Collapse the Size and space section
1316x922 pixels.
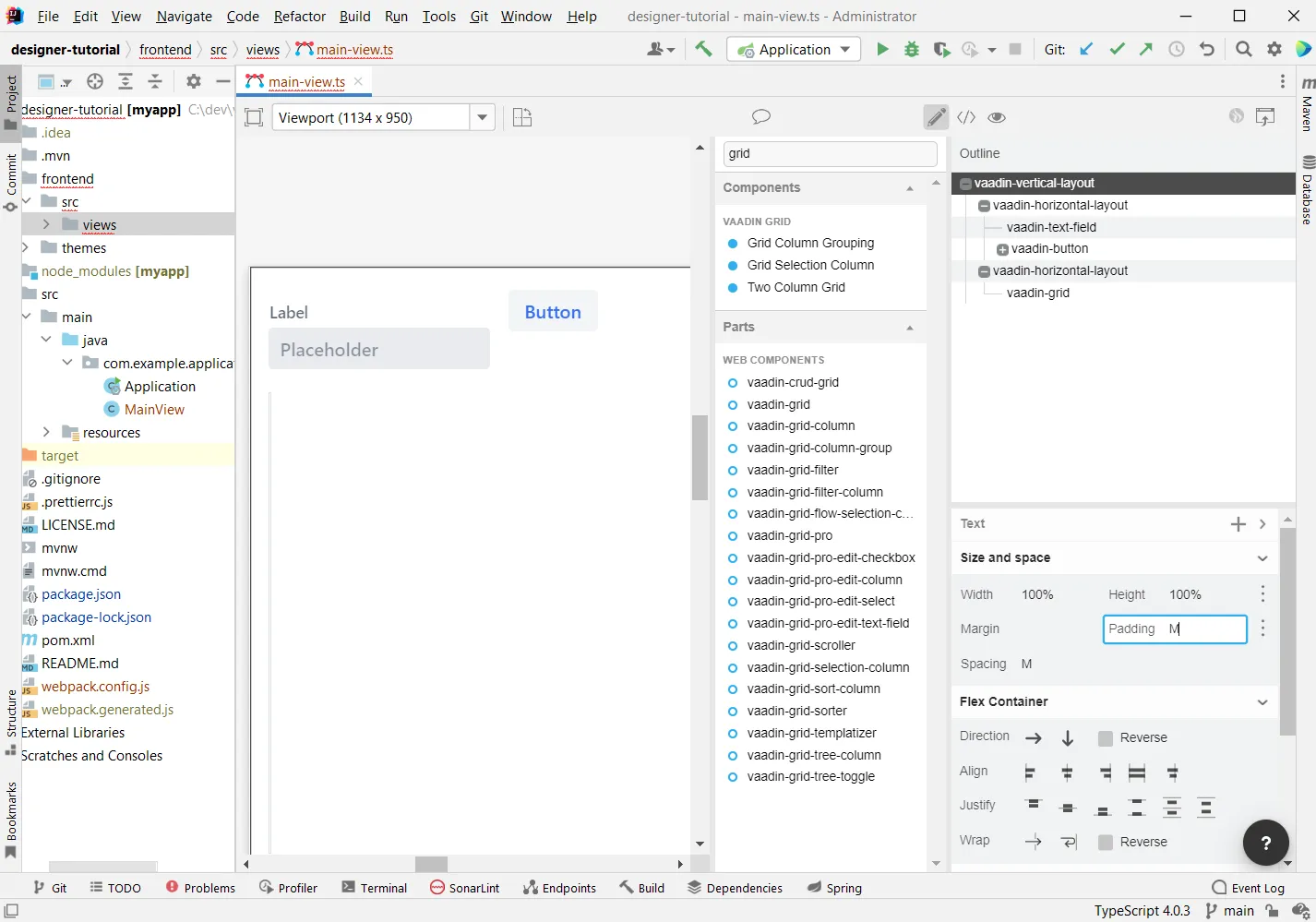point(1262,558)
